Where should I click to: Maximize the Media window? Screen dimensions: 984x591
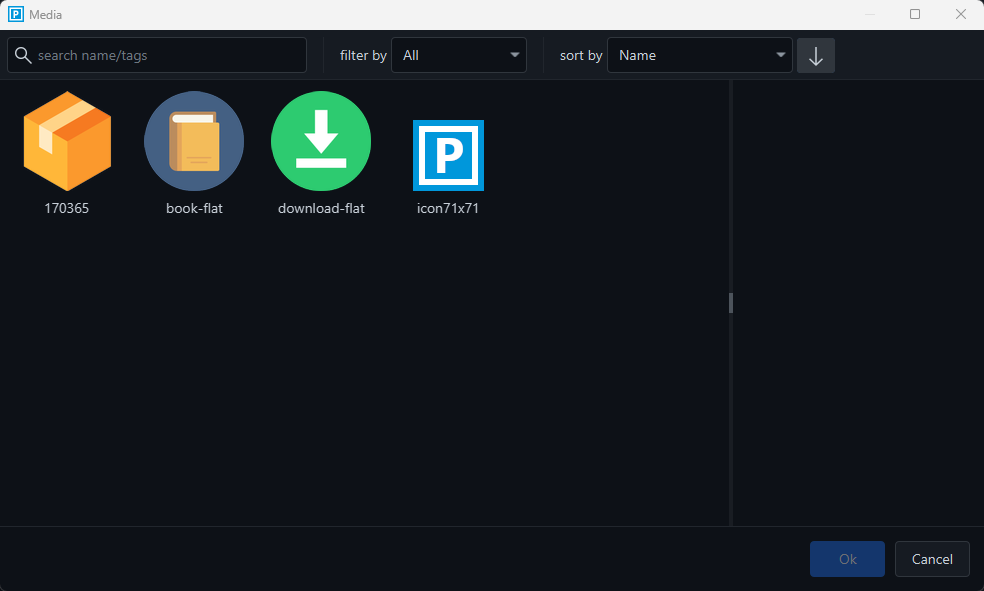(915, 15)
